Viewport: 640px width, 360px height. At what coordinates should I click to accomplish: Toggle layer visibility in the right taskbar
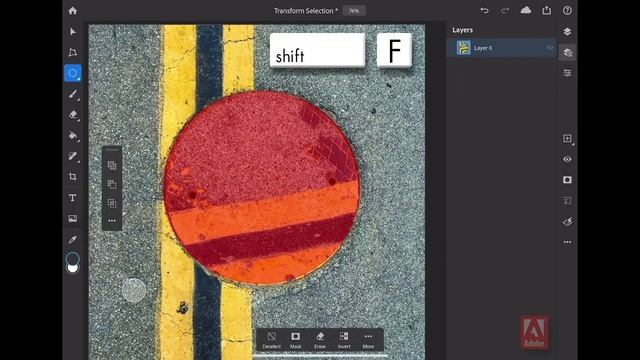pyautogui.click(x=567, y=159)
